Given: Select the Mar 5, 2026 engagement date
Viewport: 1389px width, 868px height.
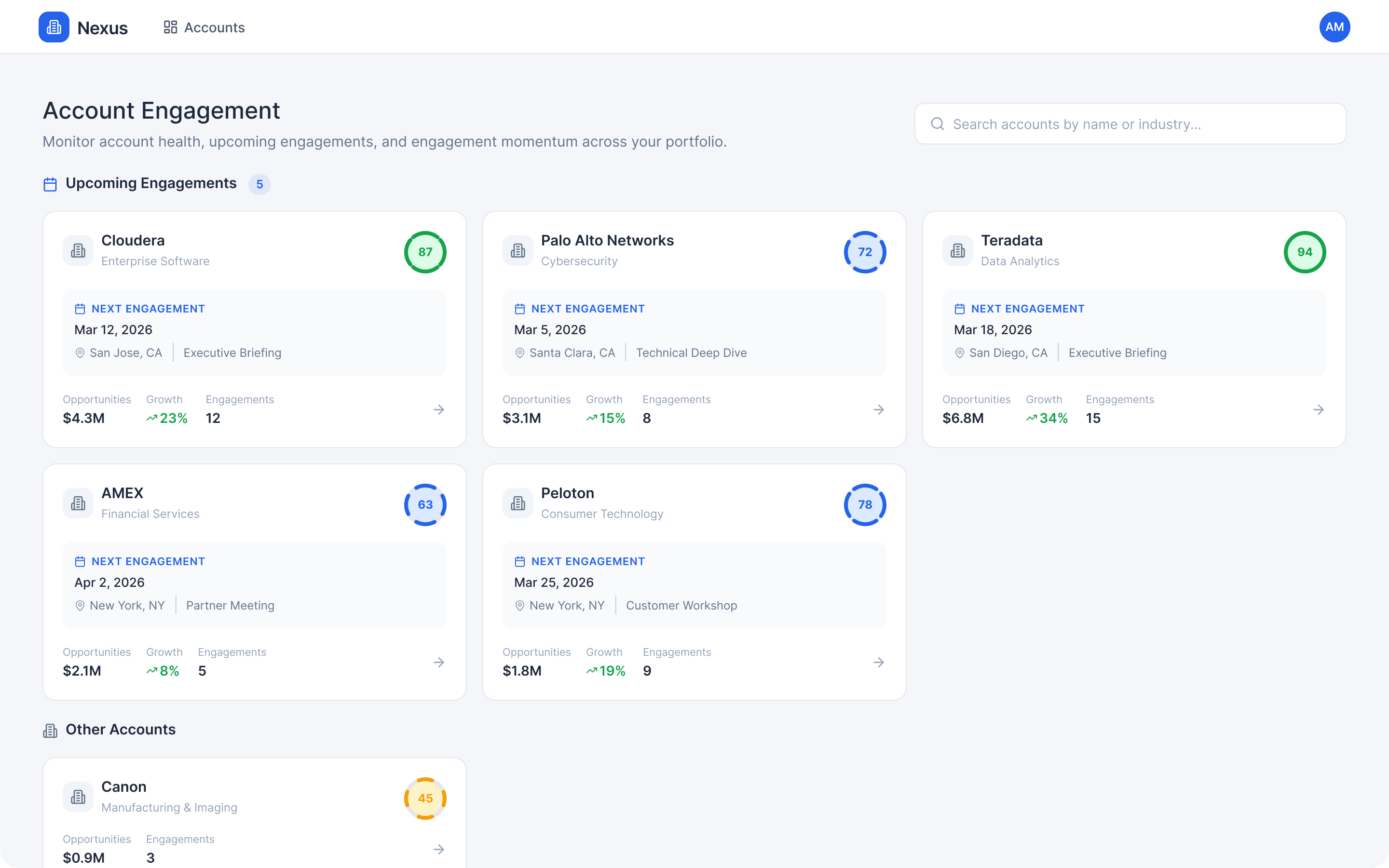Looking at the screenshot, I should (550, 330).
